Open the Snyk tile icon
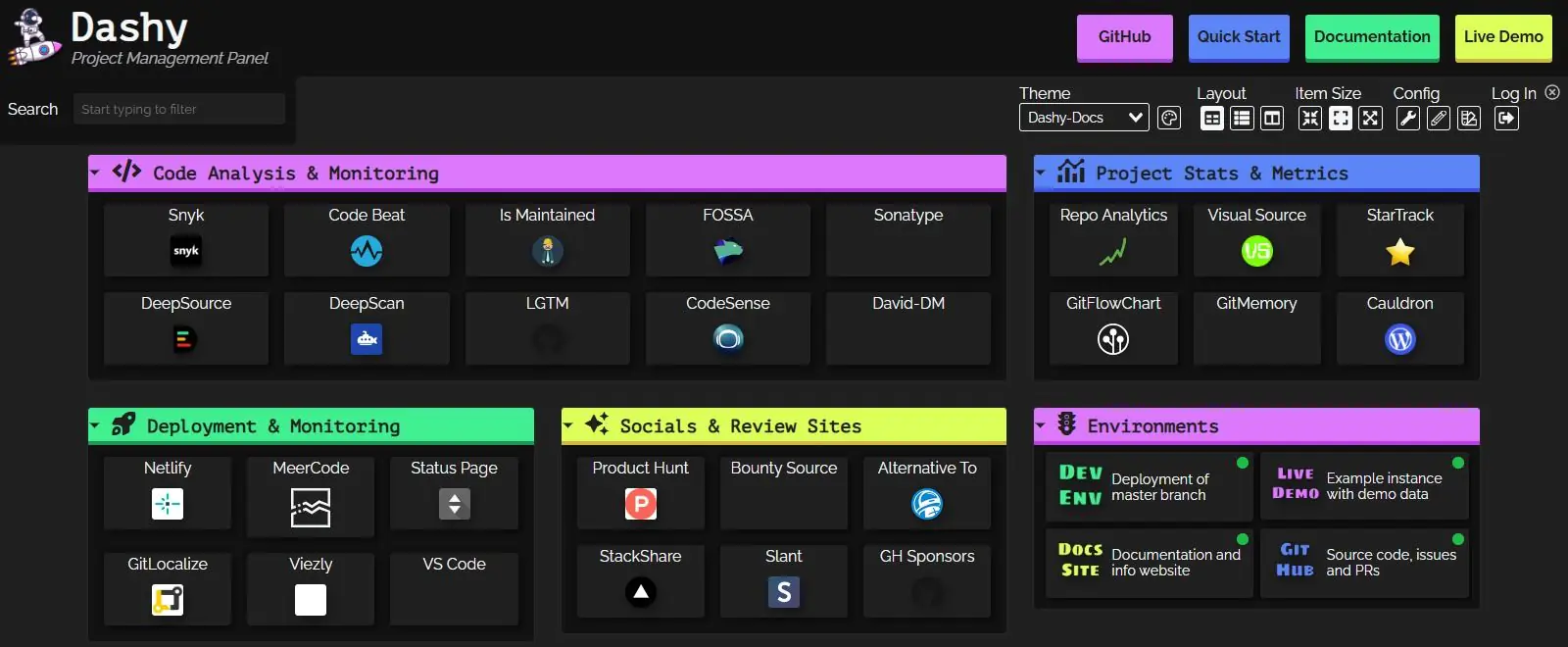 (x=186, y=251)
